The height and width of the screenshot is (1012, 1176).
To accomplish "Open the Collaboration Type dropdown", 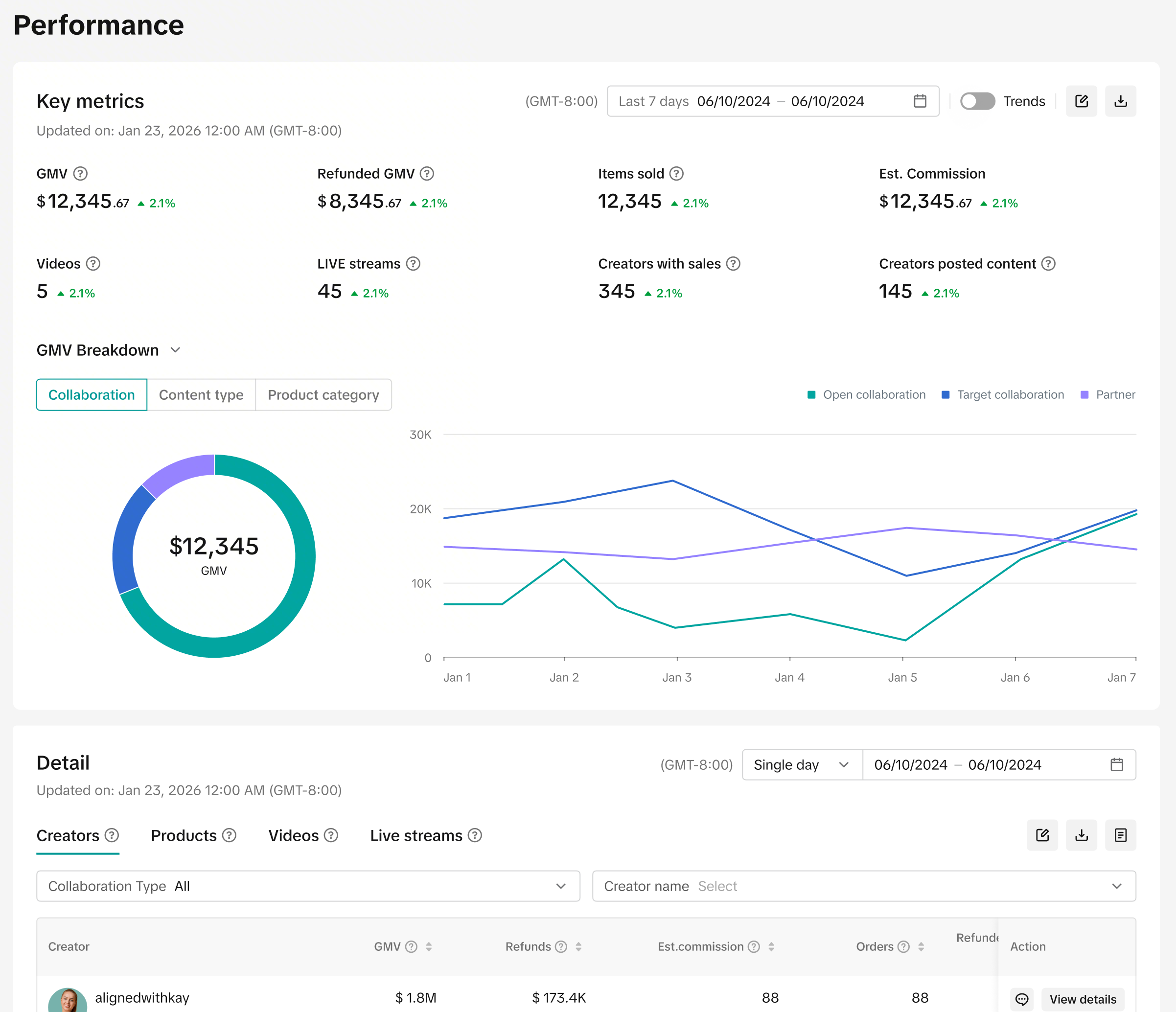I will click(x=308, y=886).
